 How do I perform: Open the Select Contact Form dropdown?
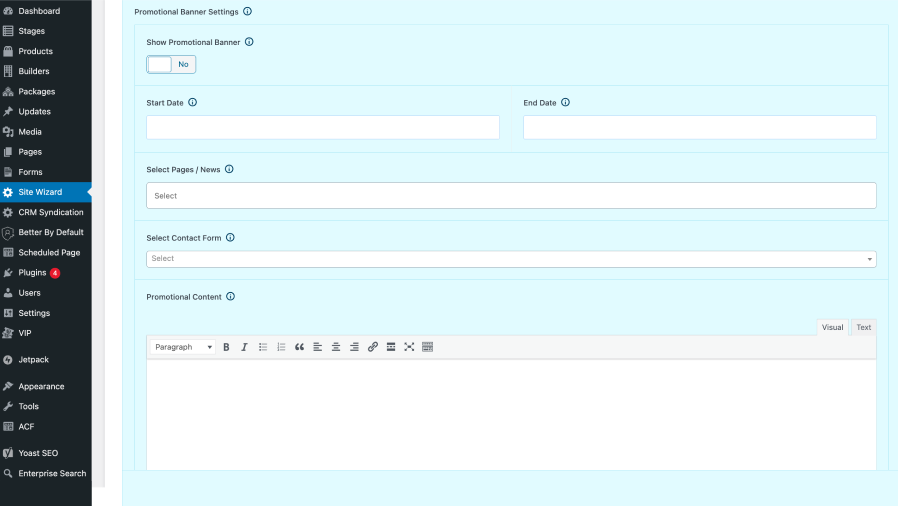coord(511,259)
